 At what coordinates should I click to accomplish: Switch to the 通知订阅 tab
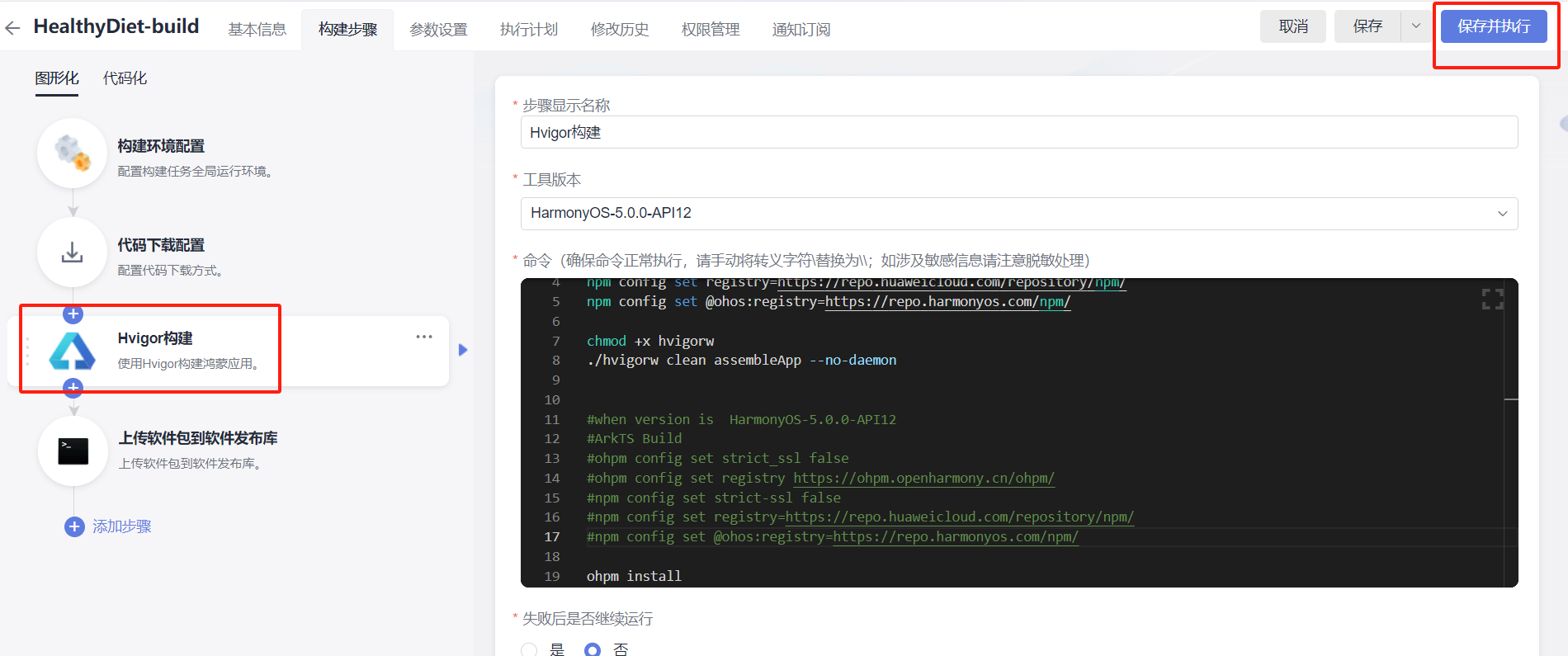pyautogui.click(x=801, y=30)
